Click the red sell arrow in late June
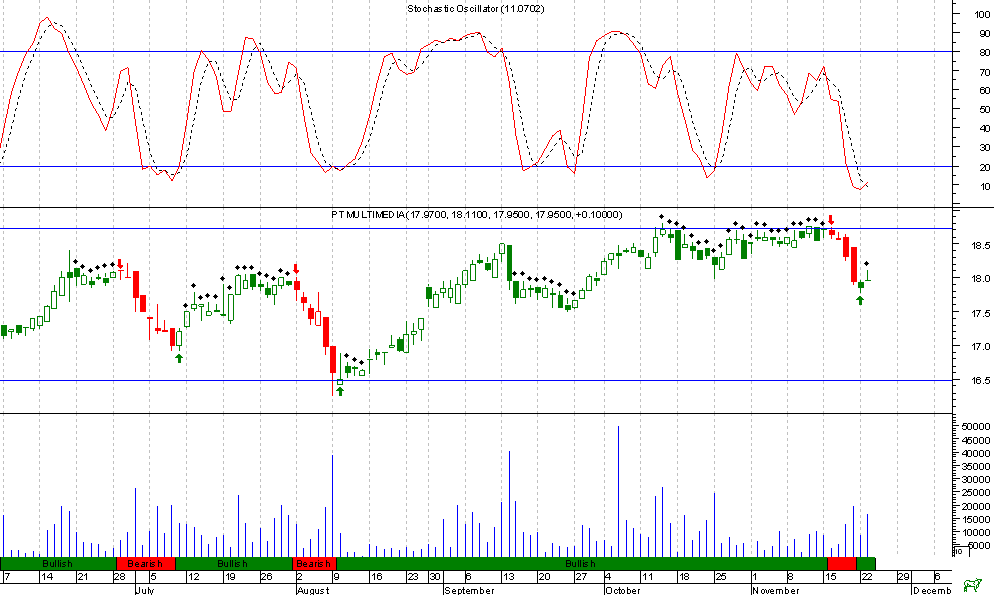994x595 pixels. pyautogui.click(x=120, y=264)
